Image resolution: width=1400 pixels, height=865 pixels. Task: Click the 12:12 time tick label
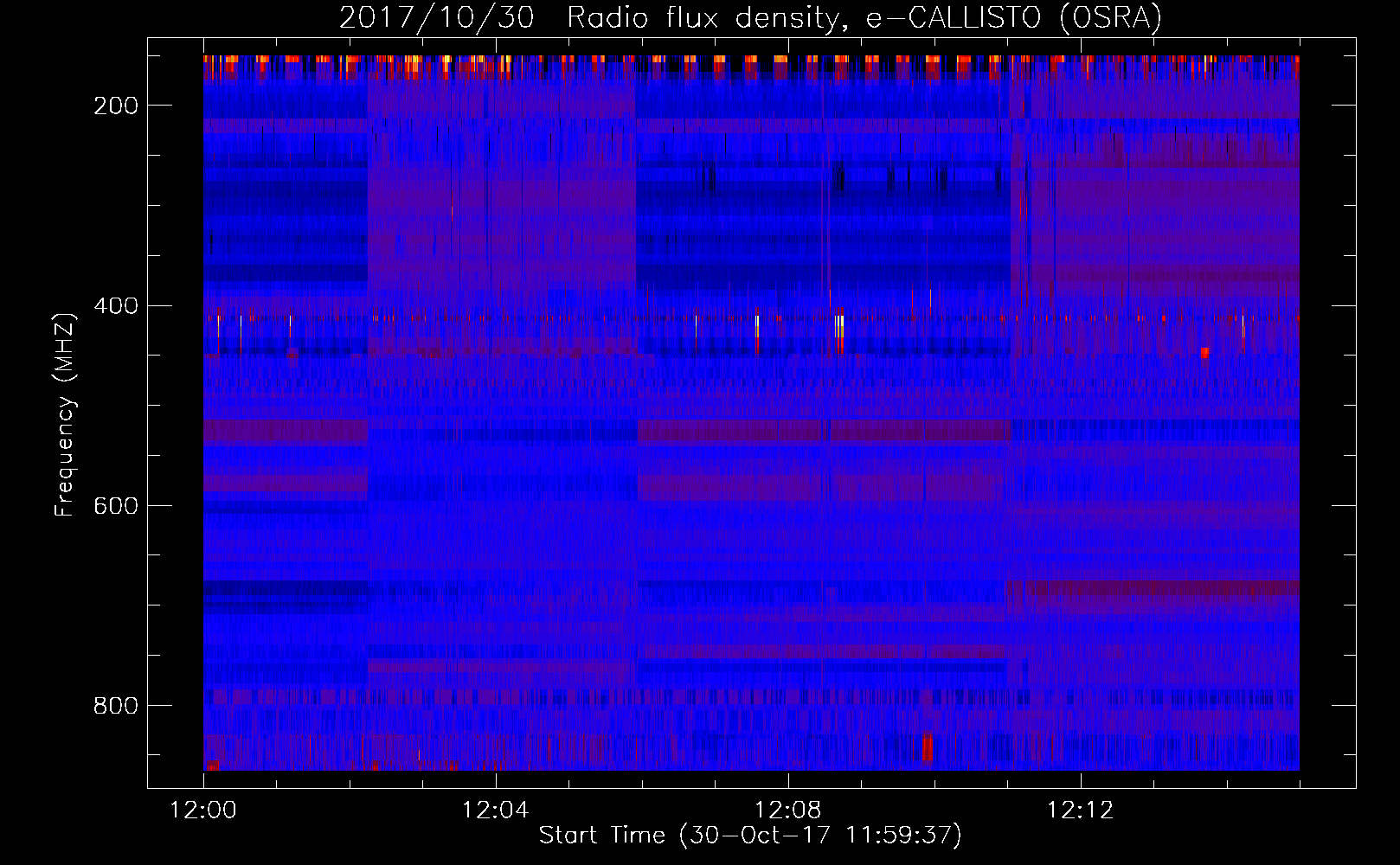tap(1080, 810)
